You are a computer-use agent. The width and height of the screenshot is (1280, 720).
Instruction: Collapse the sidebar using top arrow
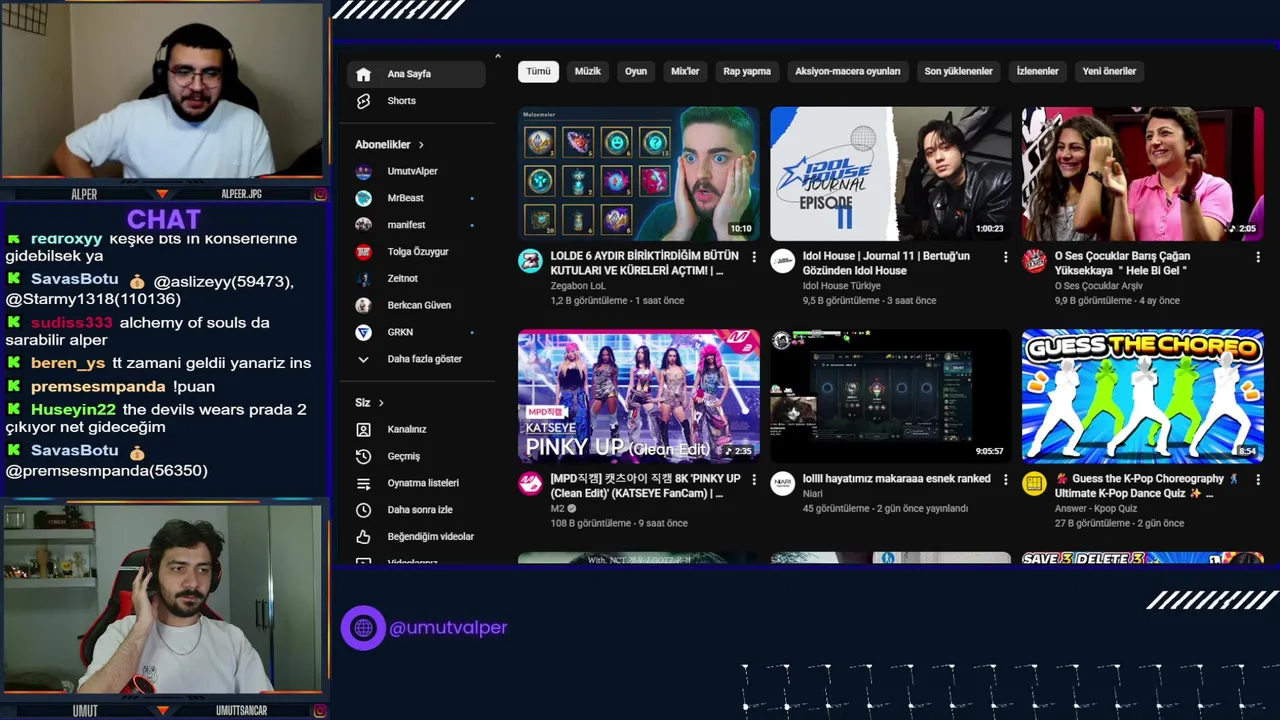[x=498, y=56]
